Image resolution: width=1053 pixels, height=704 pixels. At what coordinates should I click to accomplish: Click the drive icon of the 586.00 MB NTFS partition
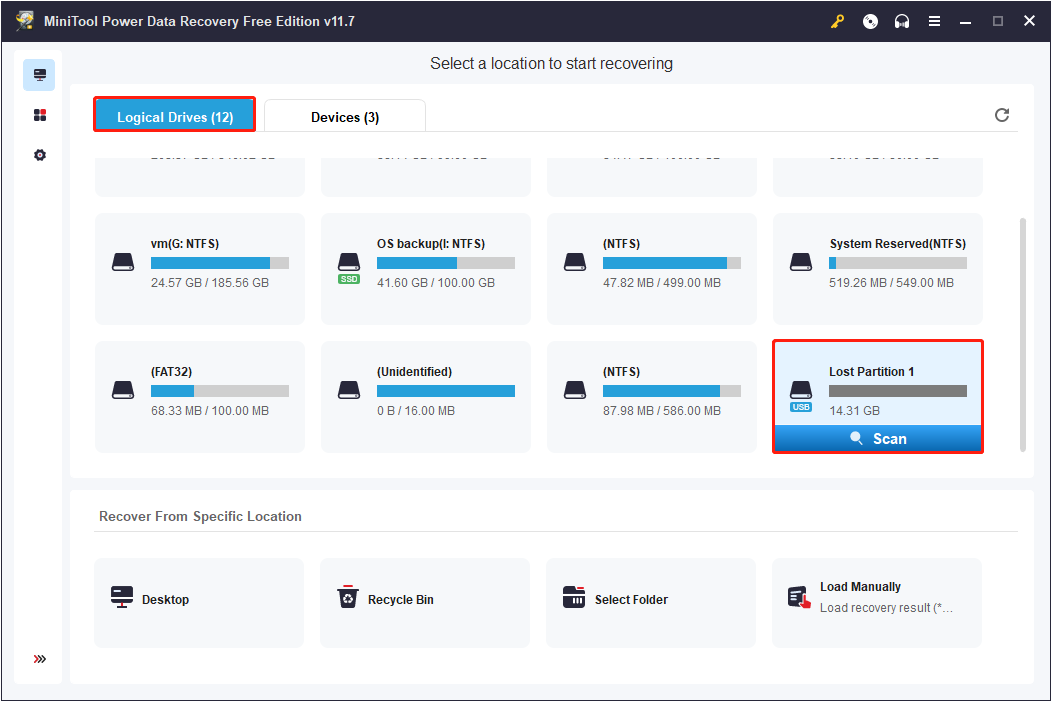(575, 390)
